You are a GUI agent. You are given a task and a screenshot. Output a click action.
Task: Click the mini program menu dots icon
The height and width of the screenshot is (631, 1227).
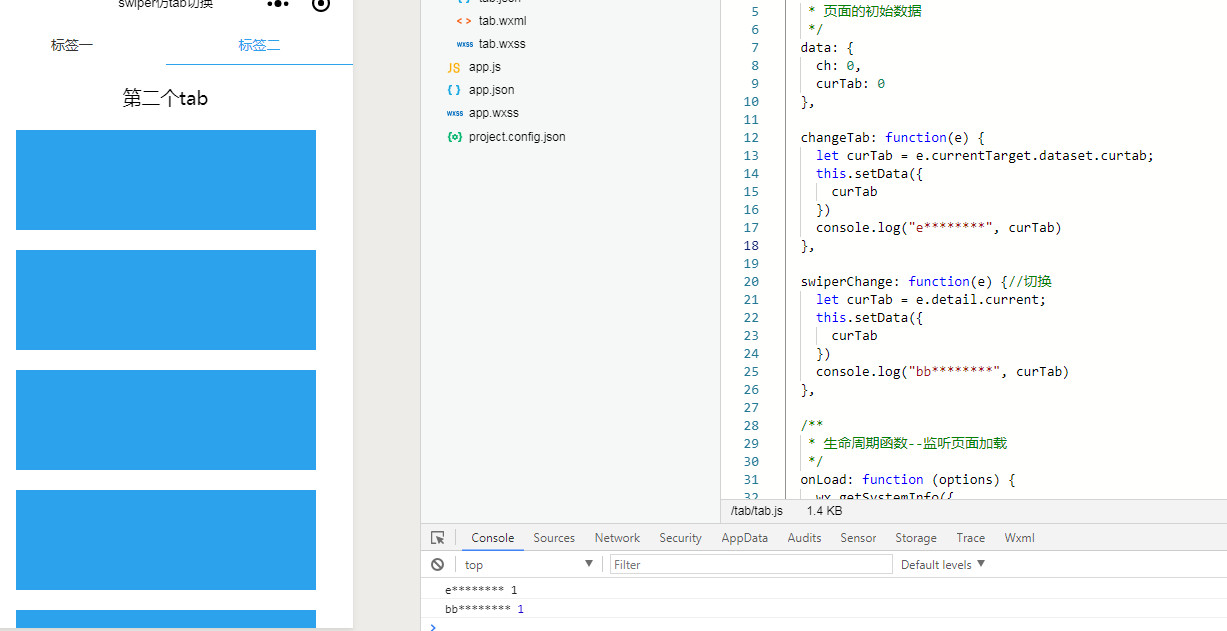(278, 4)
